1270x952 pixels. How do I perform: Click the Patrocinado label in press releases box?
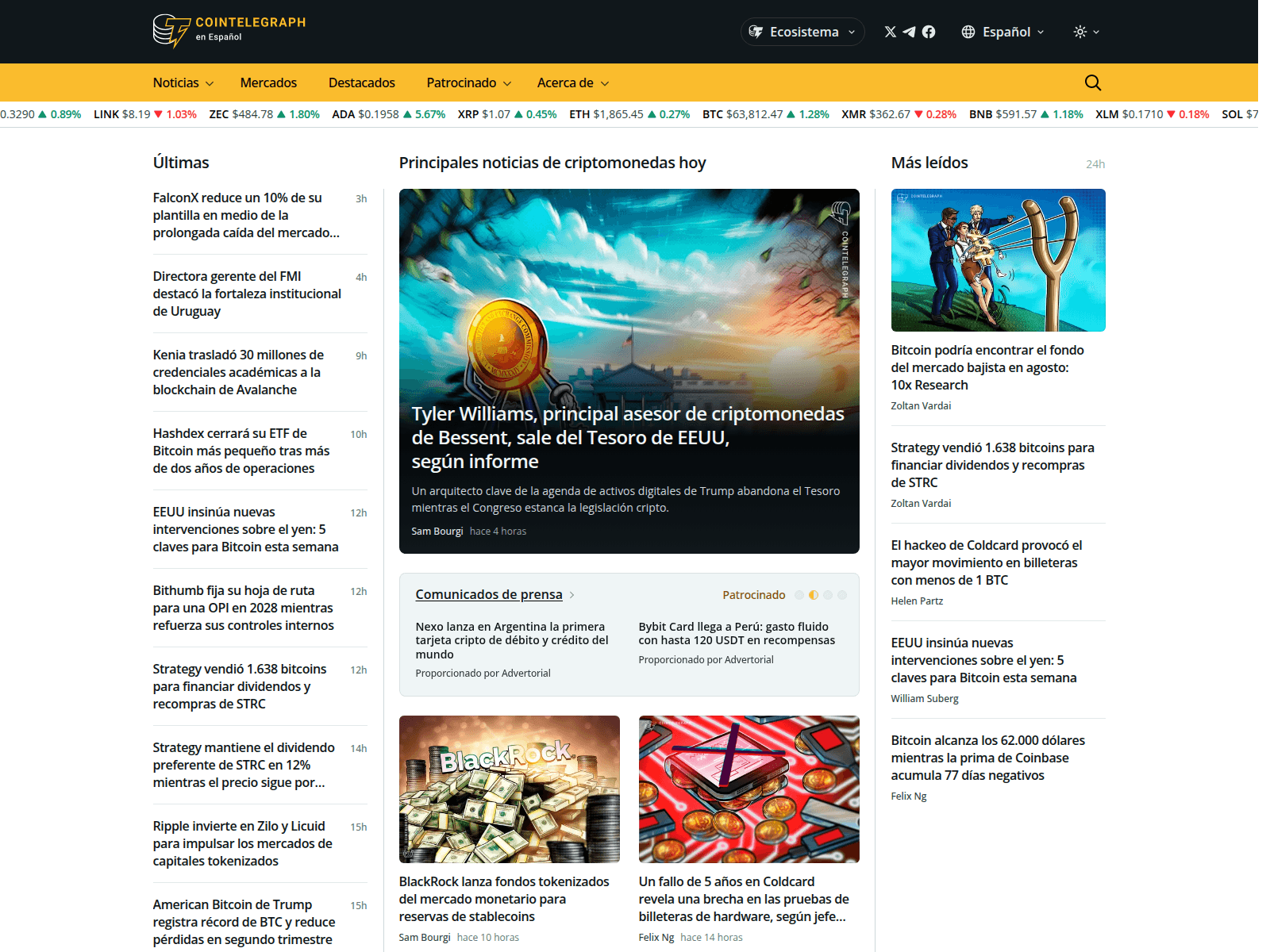click(x=754, y=595)
